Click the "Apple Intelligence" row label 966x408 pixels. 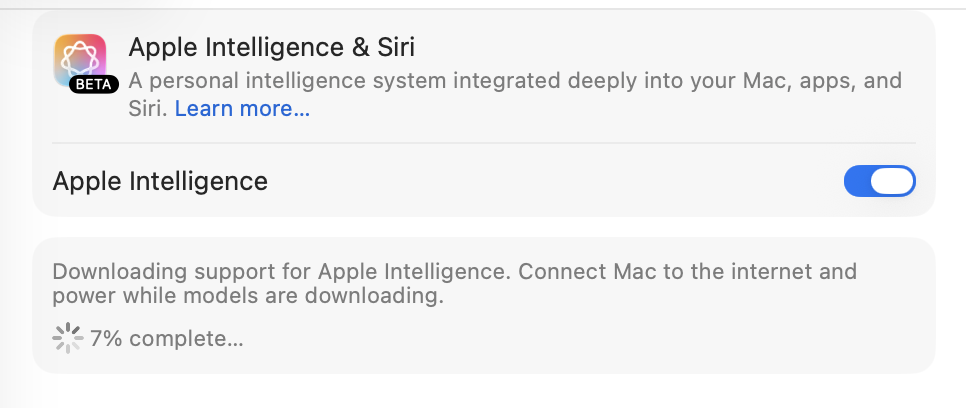(x=160, y=181)
